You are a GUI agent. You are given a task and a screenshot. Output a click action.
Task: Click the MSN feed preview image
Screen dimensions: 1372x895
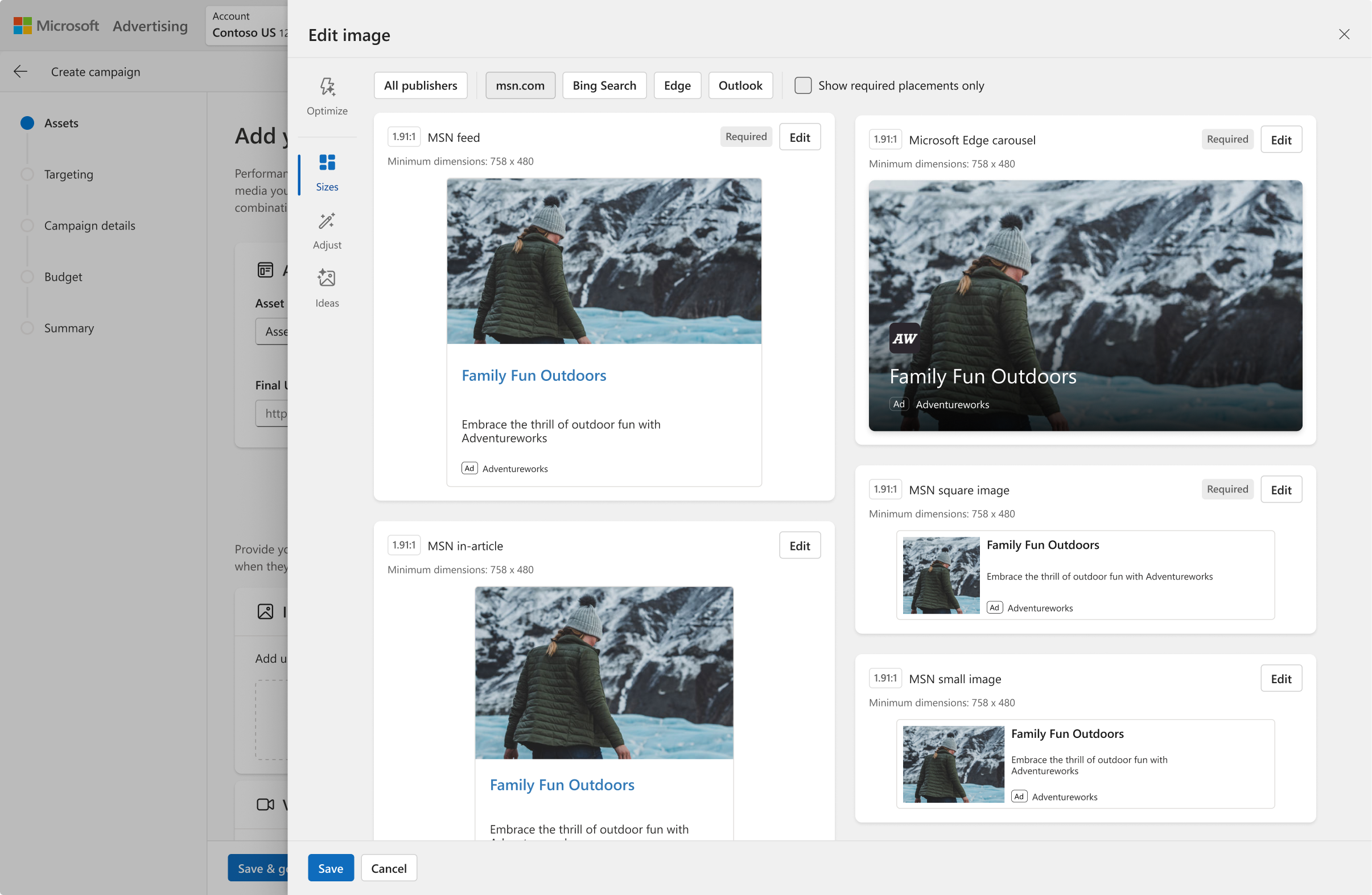(604, 261)
